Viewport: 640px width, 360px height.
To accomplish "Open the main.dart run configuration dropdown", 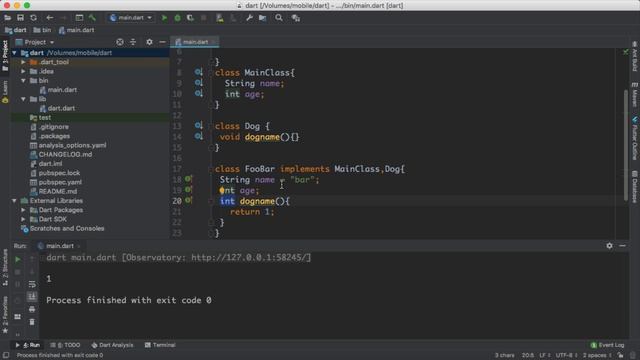I will click(131, 18).
